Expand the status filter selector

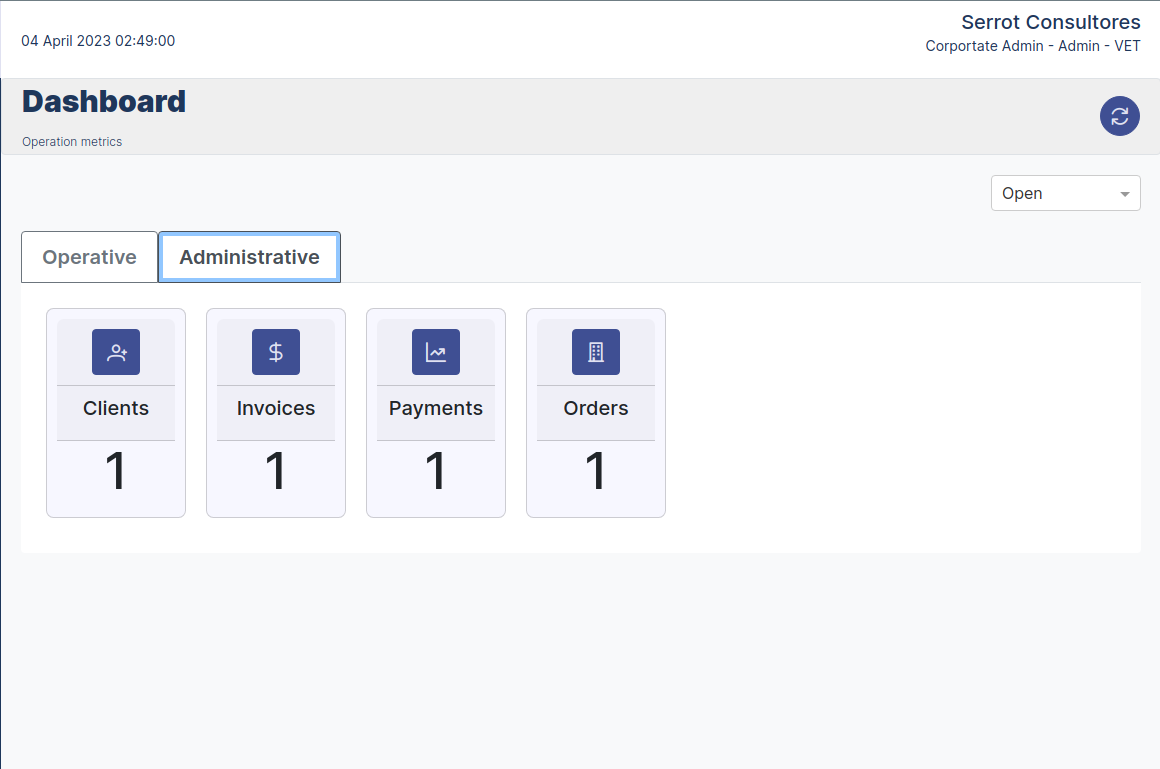(x=1065, y=192)
